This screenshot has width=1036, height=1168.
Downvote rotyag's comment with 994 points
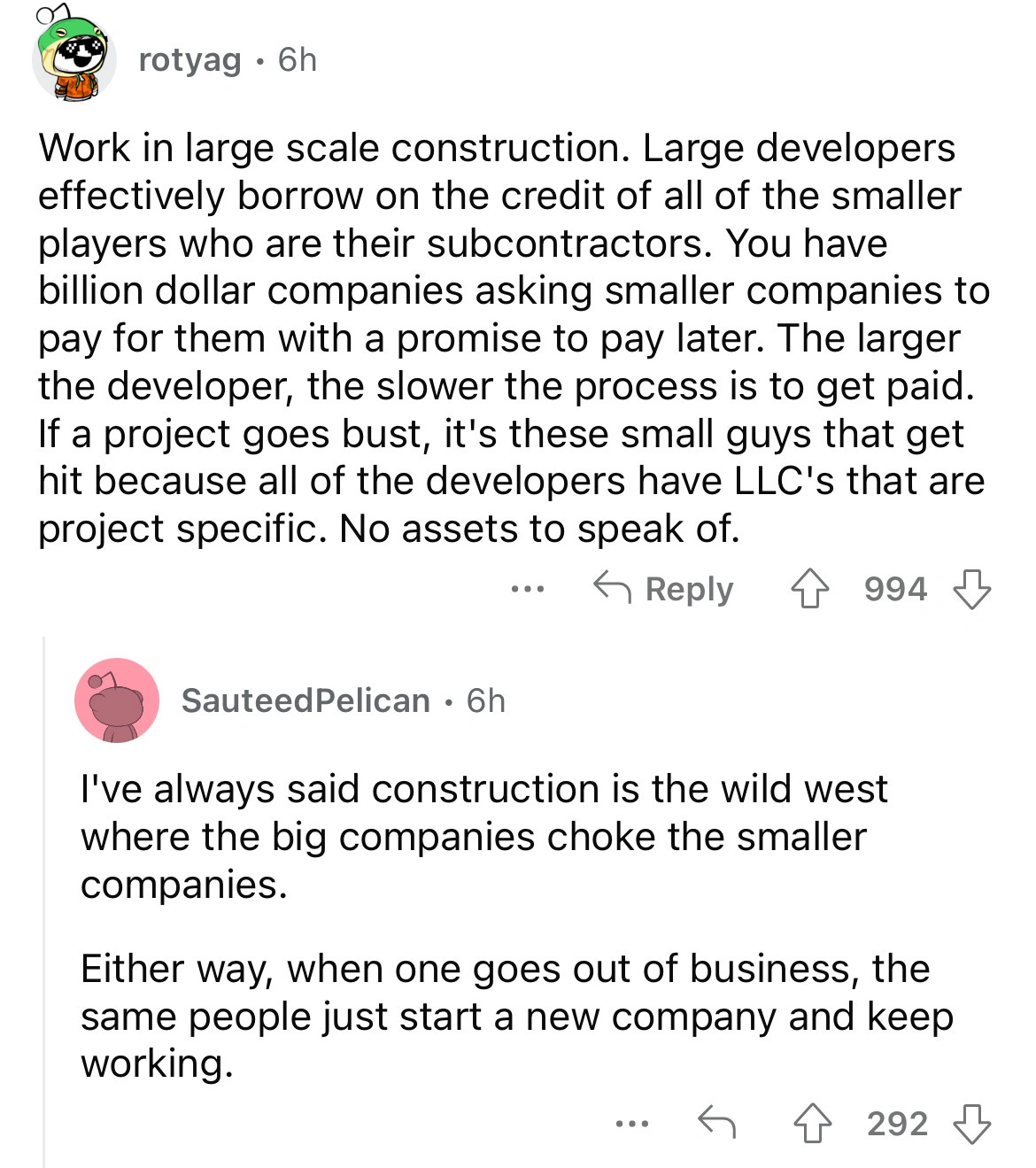971,590
